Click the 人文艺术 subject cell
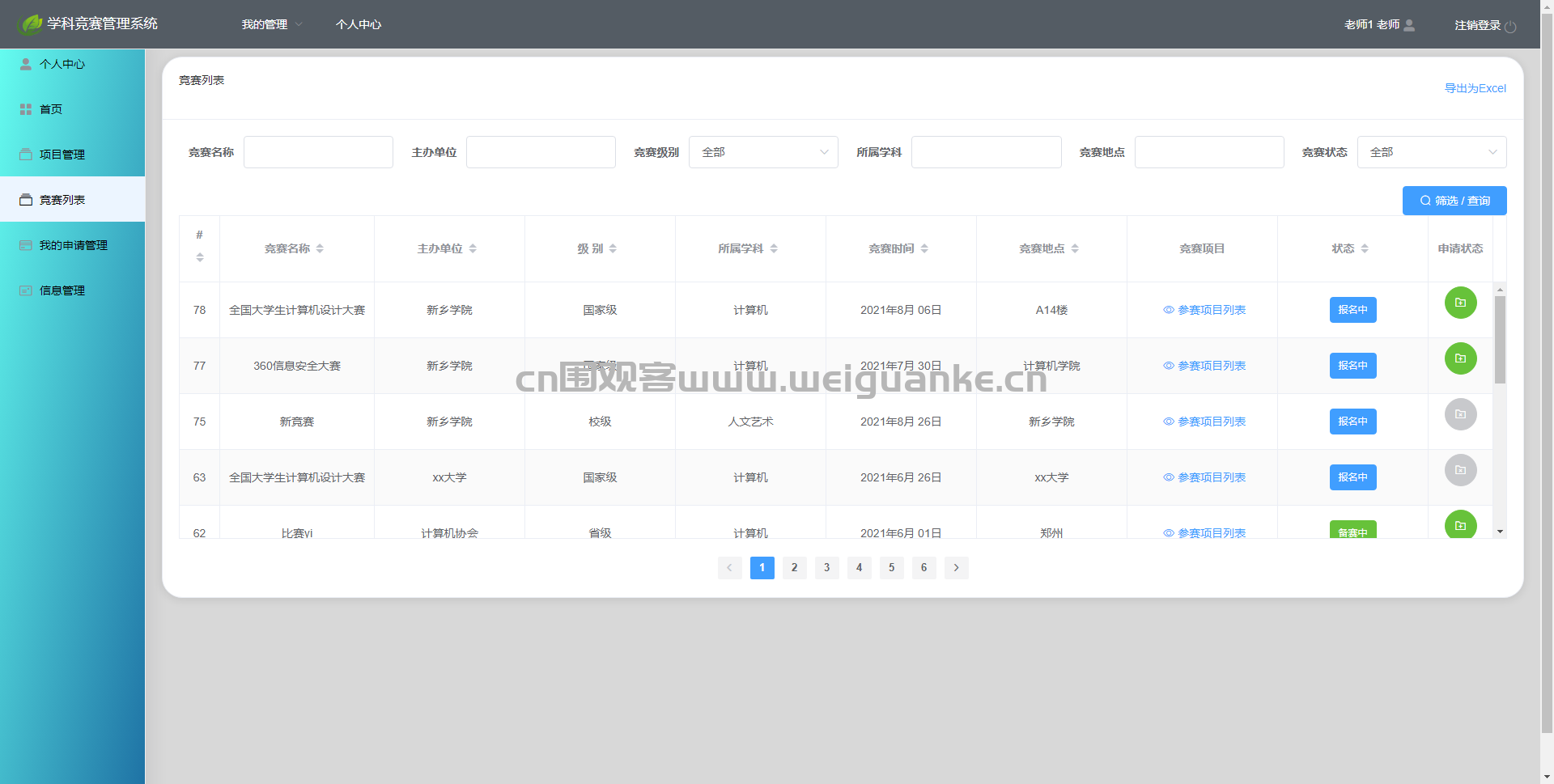The image size is (1554, 784). 750,422
